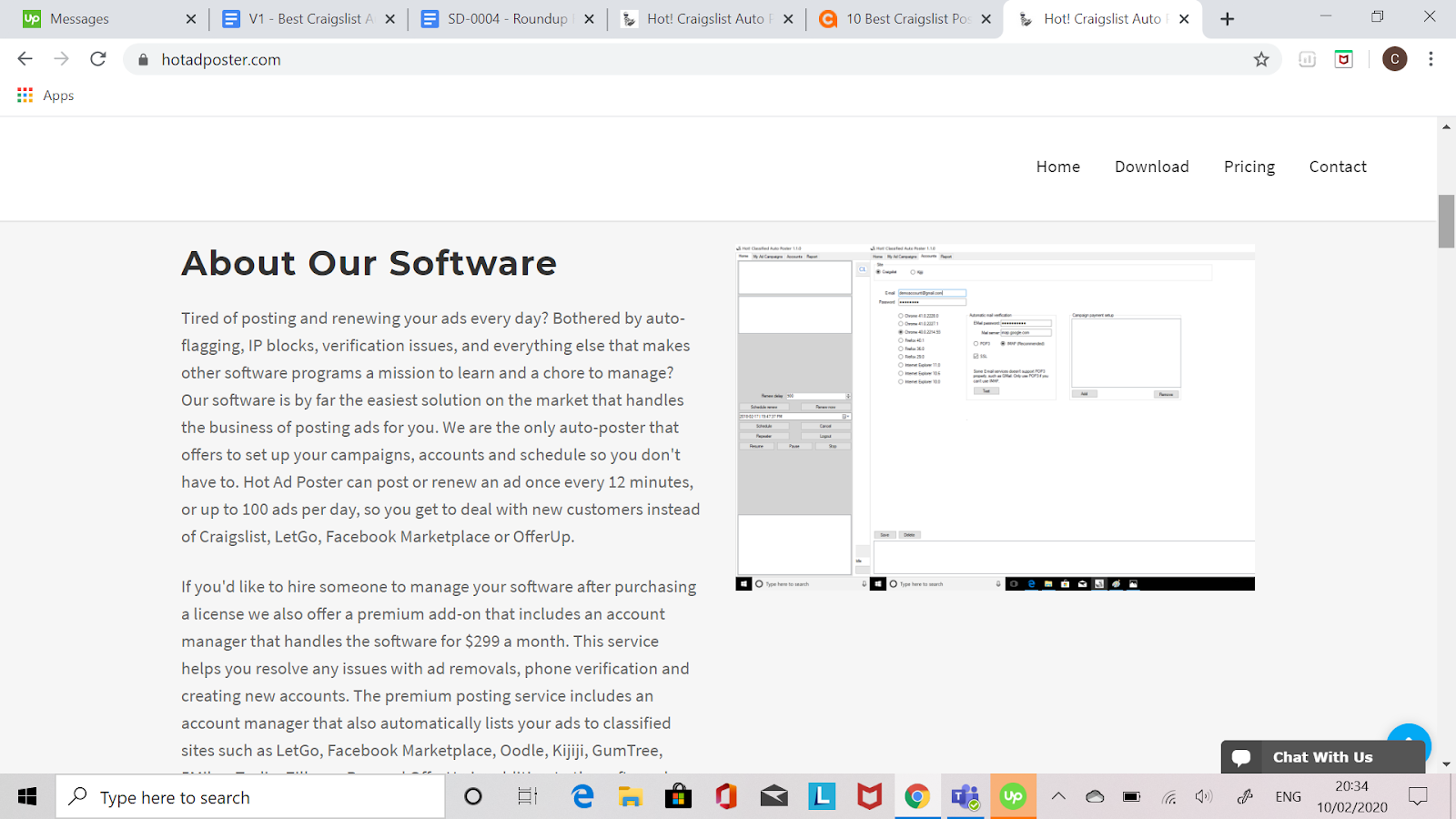This screenshot has width=1456, height=819.
Task: Click the software screenshot image
Action: pos(995,418)
